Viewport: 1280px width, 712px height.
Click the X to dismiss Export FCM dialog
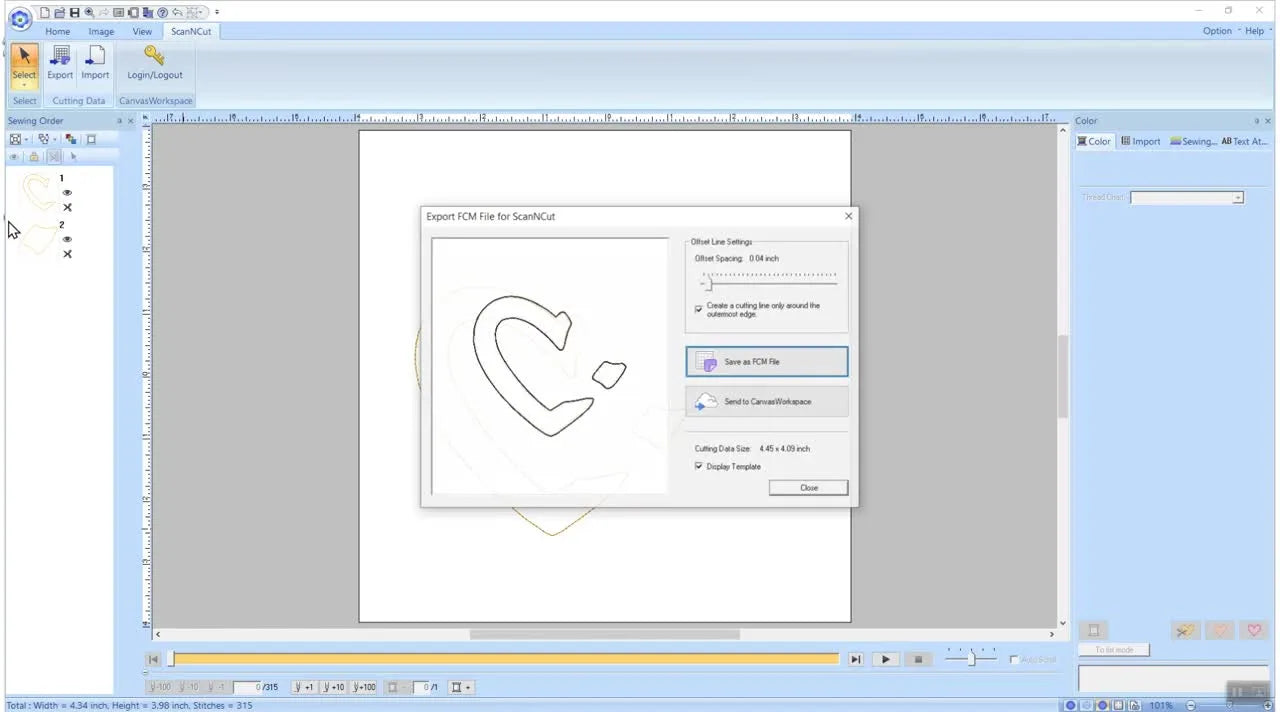(848, 216)
